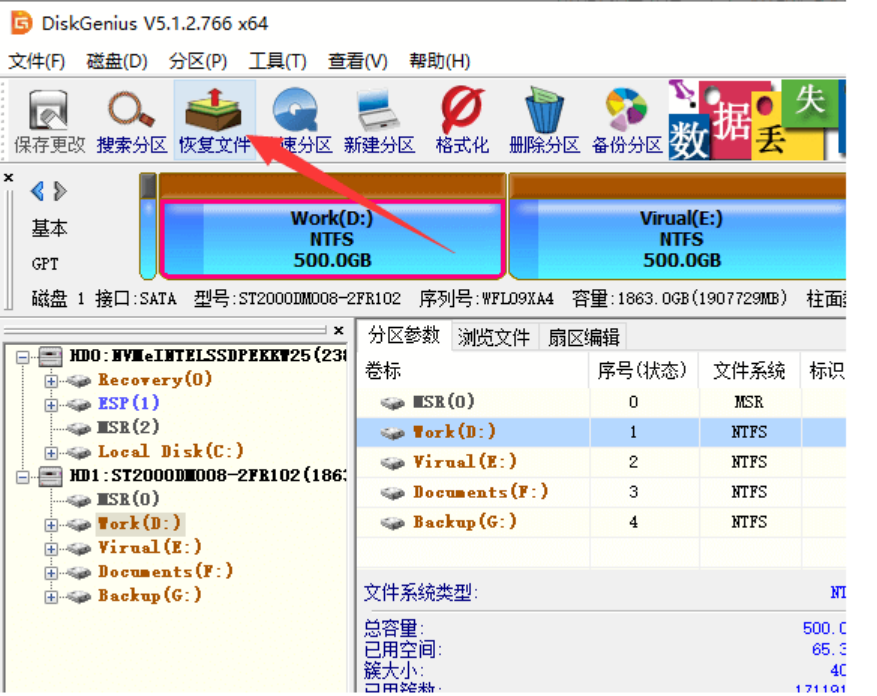Collapse the HD1 ST2000DM008 disk node

pos(21,475)
